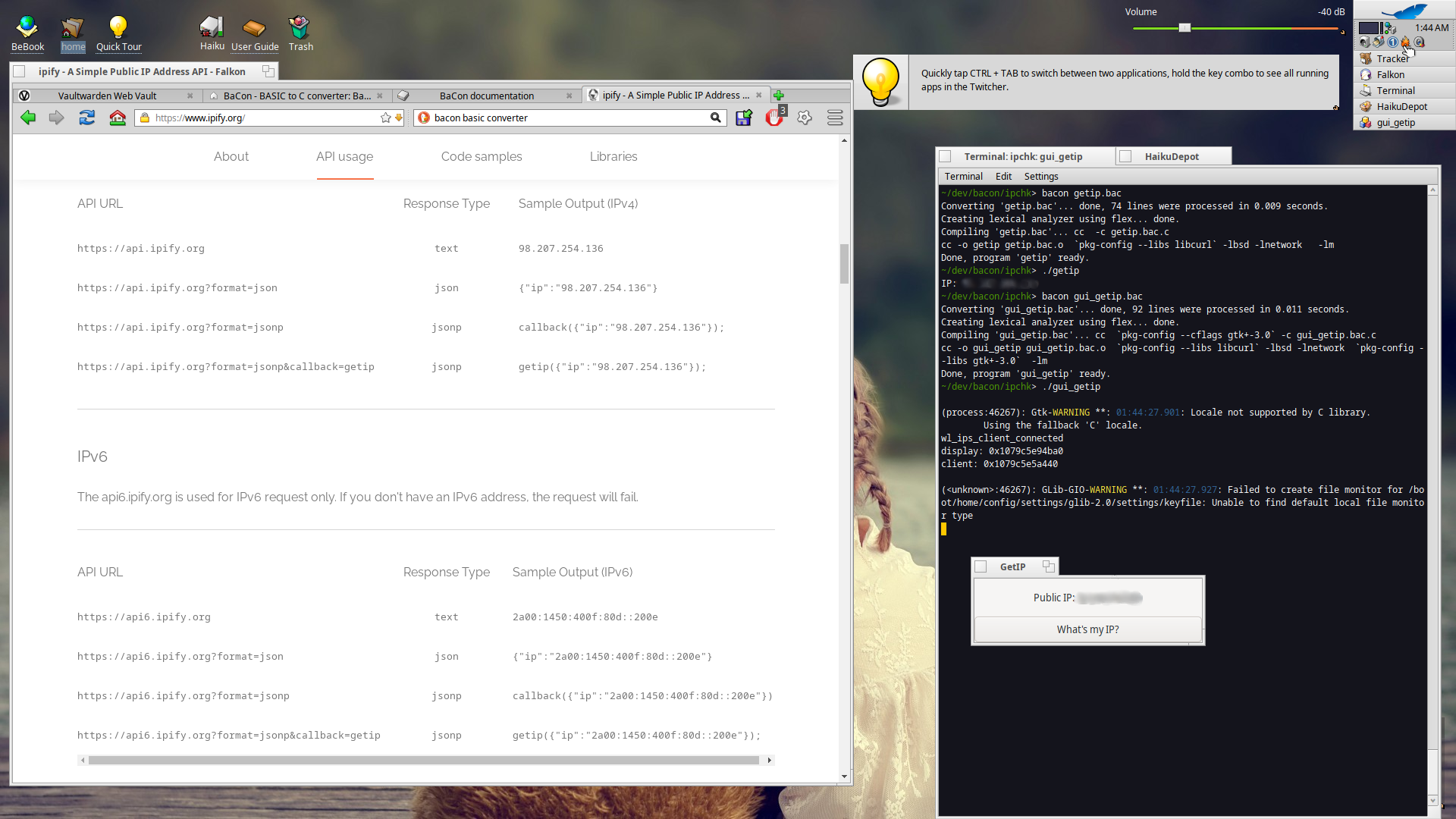Go forward in Falkon browser

coord(57,118)
